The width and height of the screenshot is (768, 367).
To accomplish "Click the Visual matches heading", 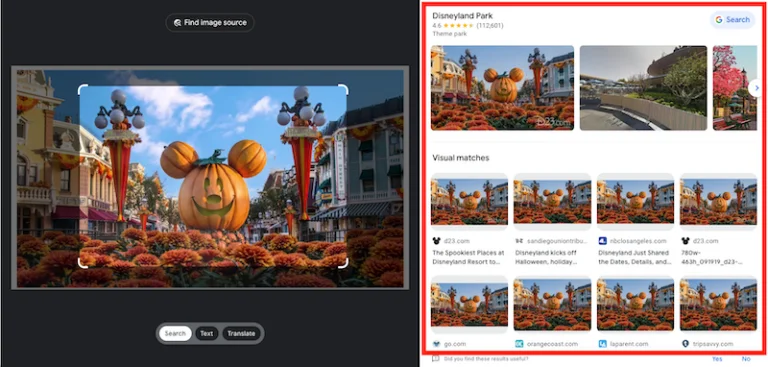I will coord(460,158).
